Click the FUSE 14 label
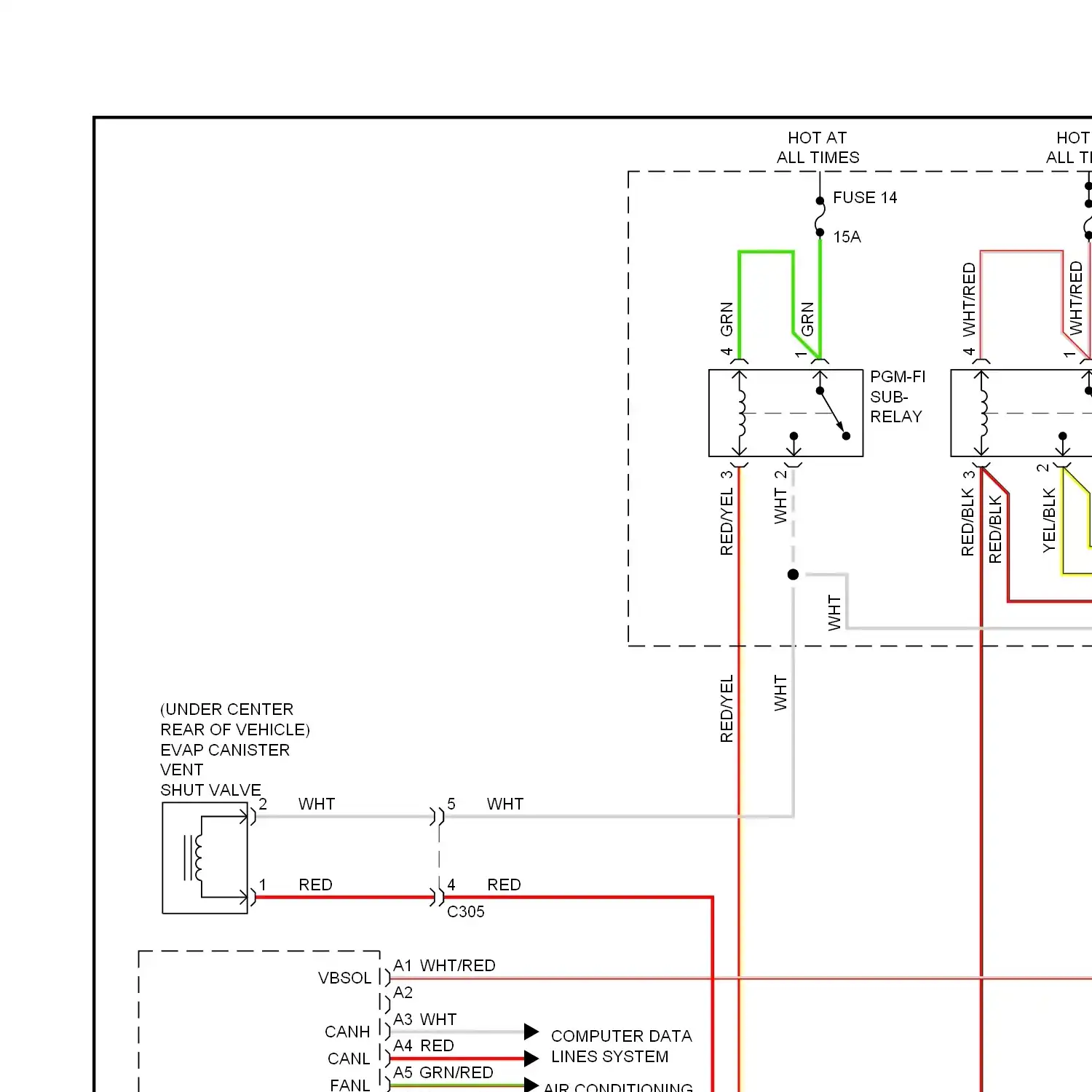Screen dimensions: 1092x1092 coord(865,197)
